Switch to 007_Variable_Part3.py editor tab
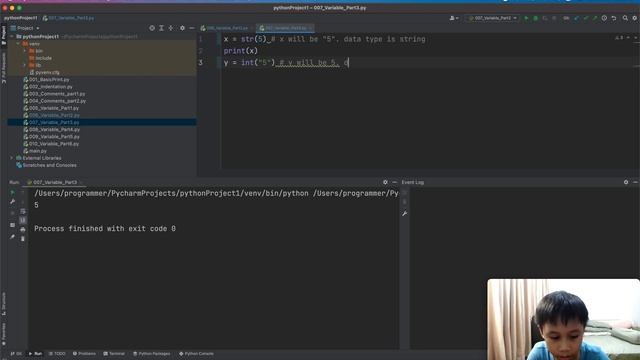Screen dimensions: 640x360 (x=285, y=28)
